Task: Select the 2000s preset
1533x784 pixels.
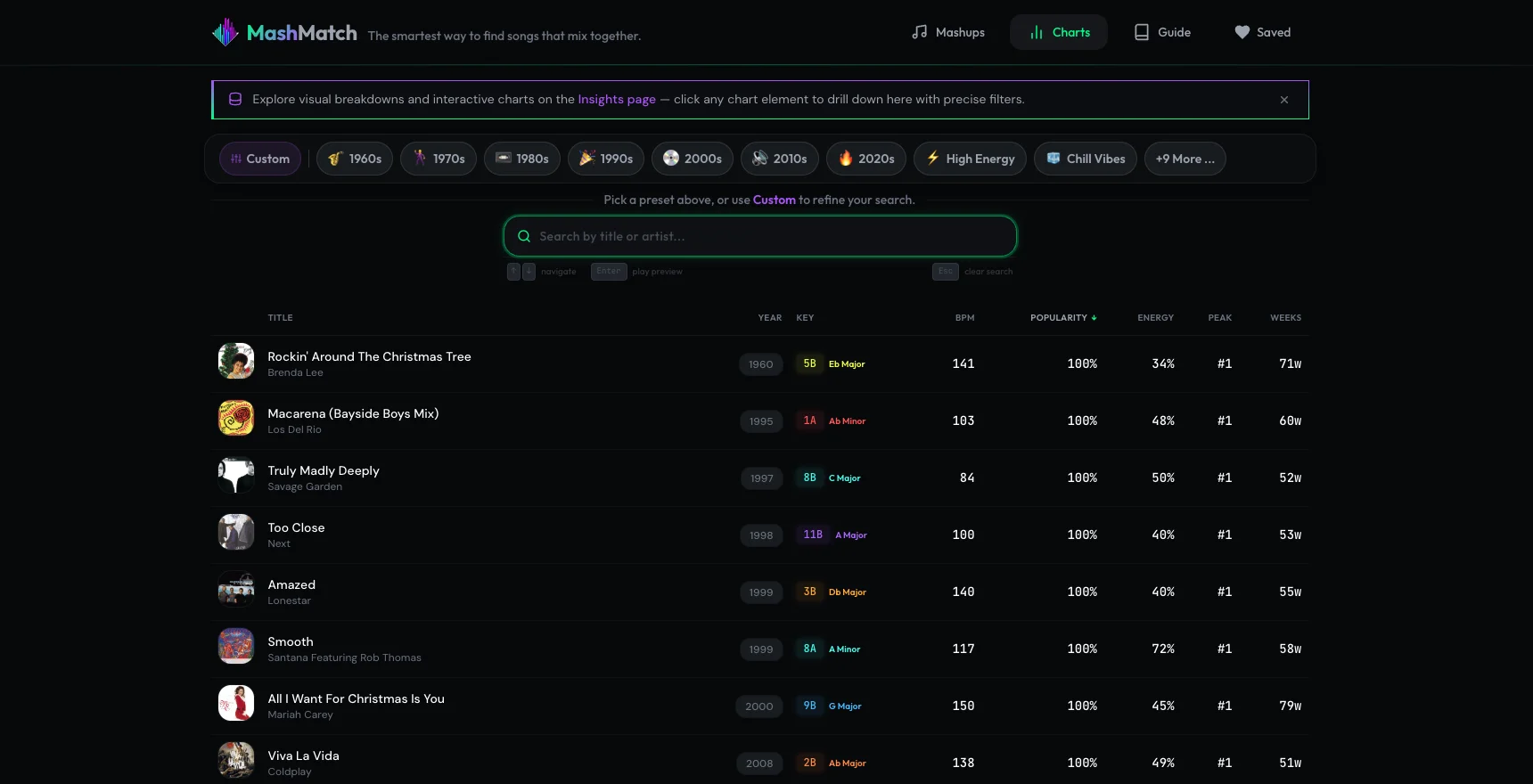Action: click(x=693, y=159)
